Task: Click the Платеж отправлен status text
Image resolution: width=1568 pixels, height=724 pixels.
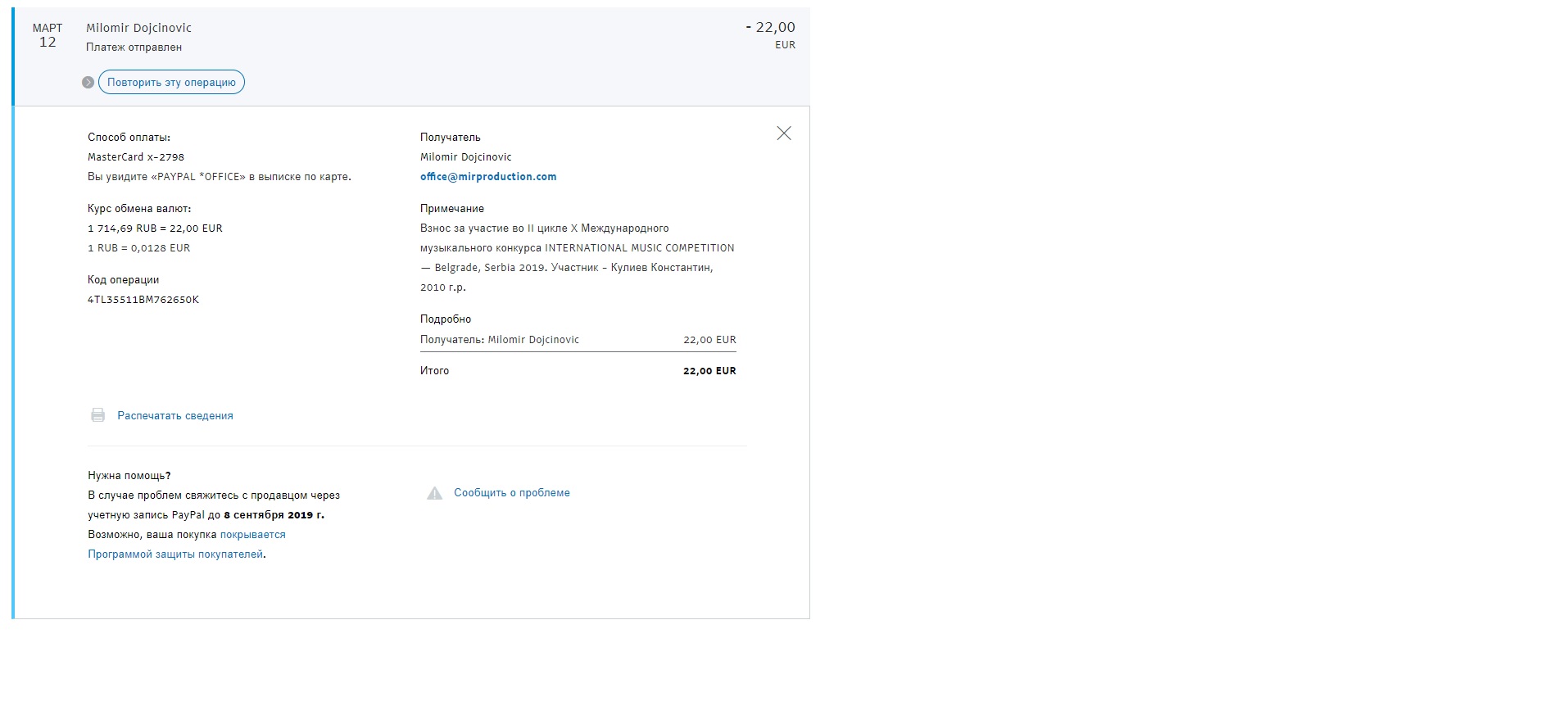Action: pos(134,48)
